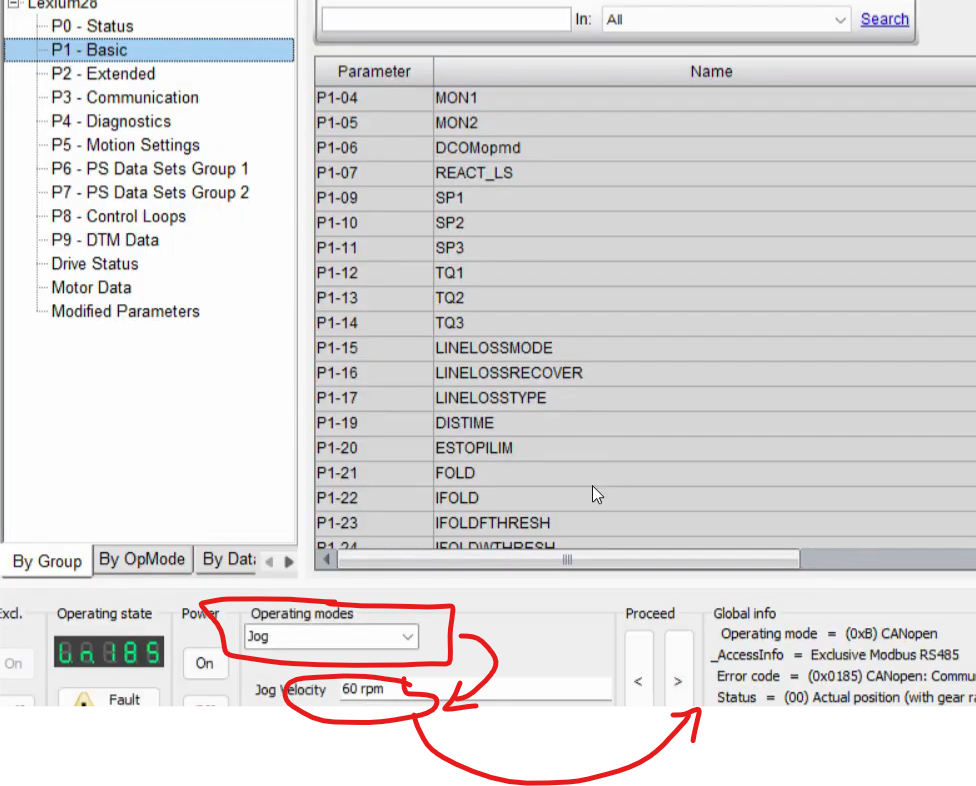The width and height of the screenshot is (976, 786).
Task: Open P5 - Motion Settings group
Action: tap(125, 145)
